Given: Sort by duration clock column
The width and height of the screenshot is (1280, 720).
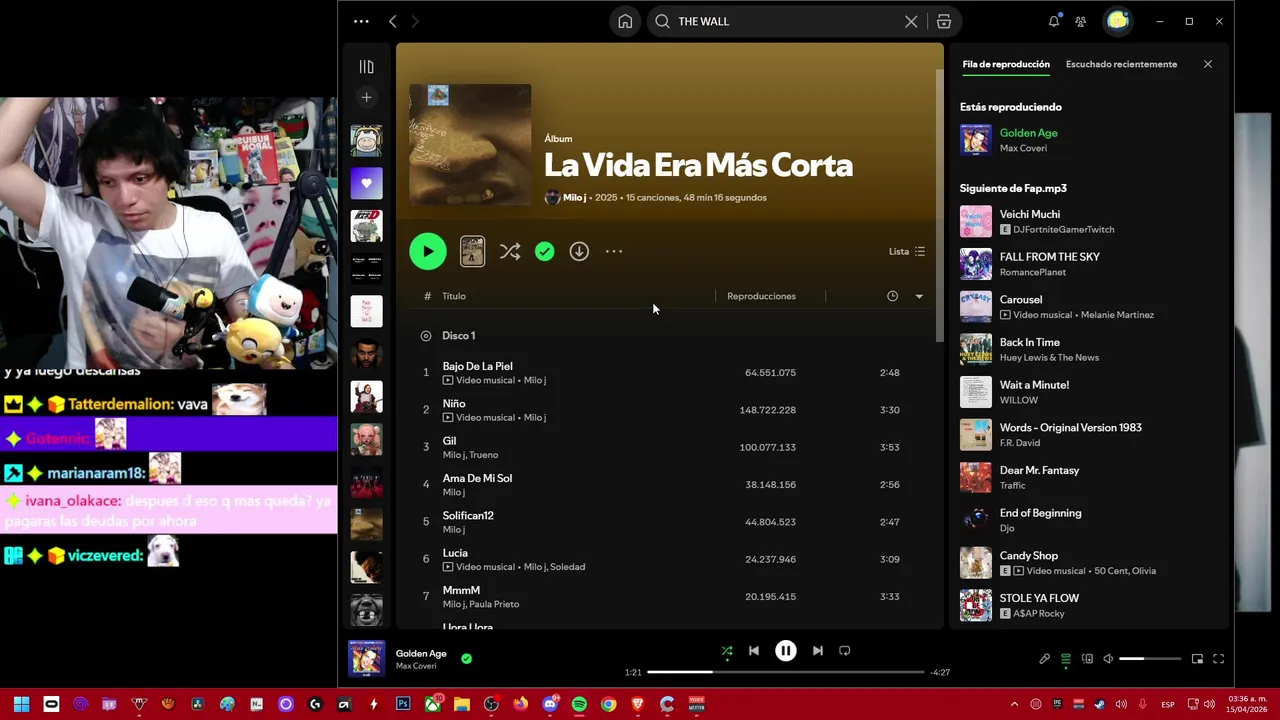Looking at the screenshot, I should [892, 296].
